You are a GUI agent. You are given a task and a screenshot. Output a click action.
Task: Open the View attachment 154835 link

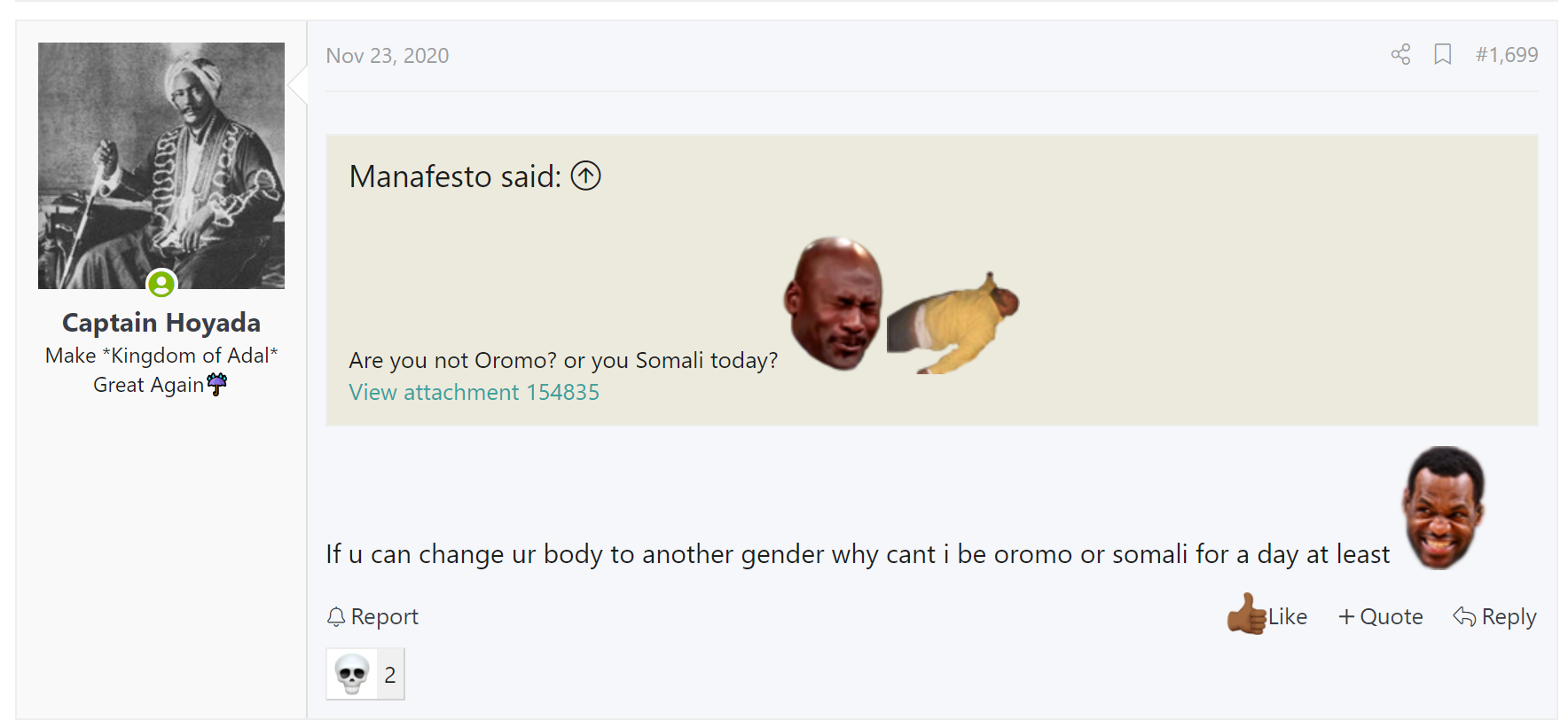click(x=474, y=392)
